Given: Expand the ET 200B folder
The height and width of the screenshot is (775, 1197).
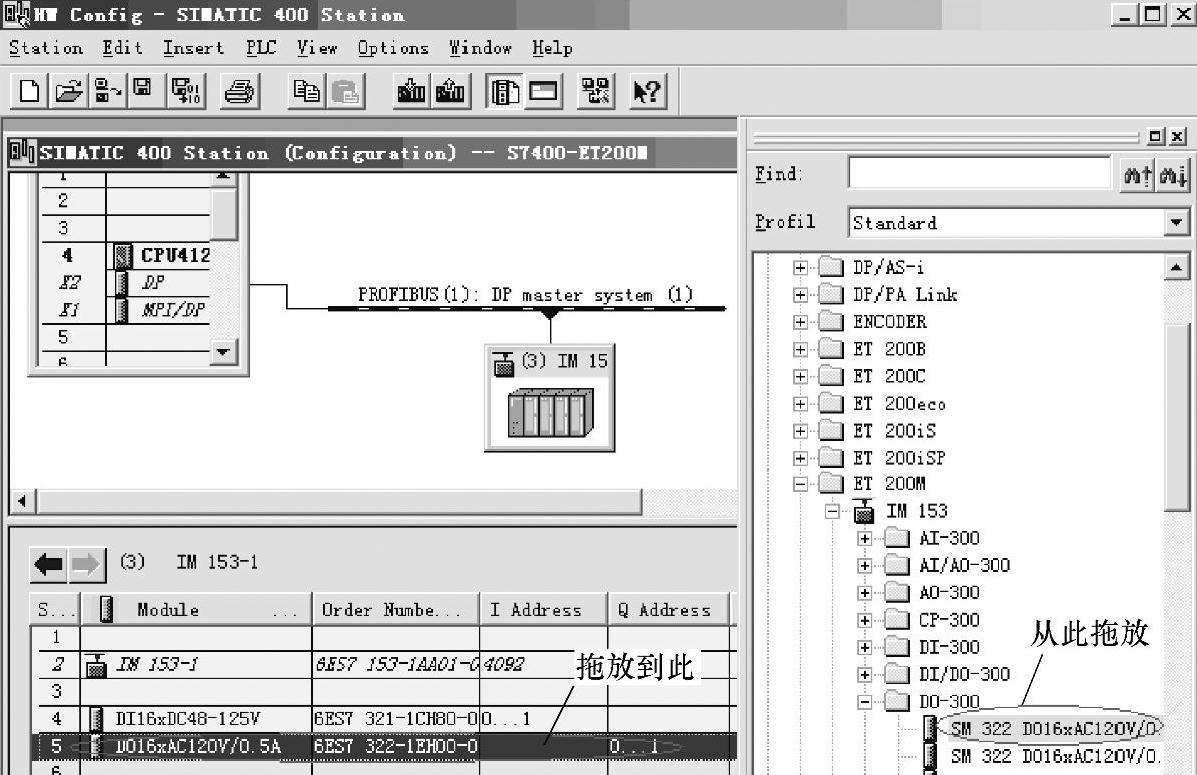Looking at the screenshot, I should [800, 350].
